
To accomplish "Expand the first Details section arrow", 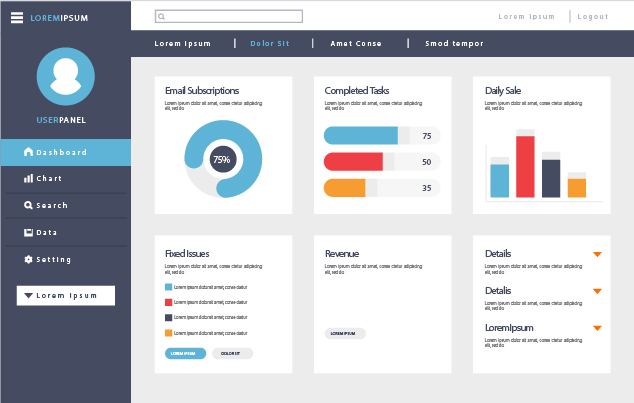I will [597, 254].
